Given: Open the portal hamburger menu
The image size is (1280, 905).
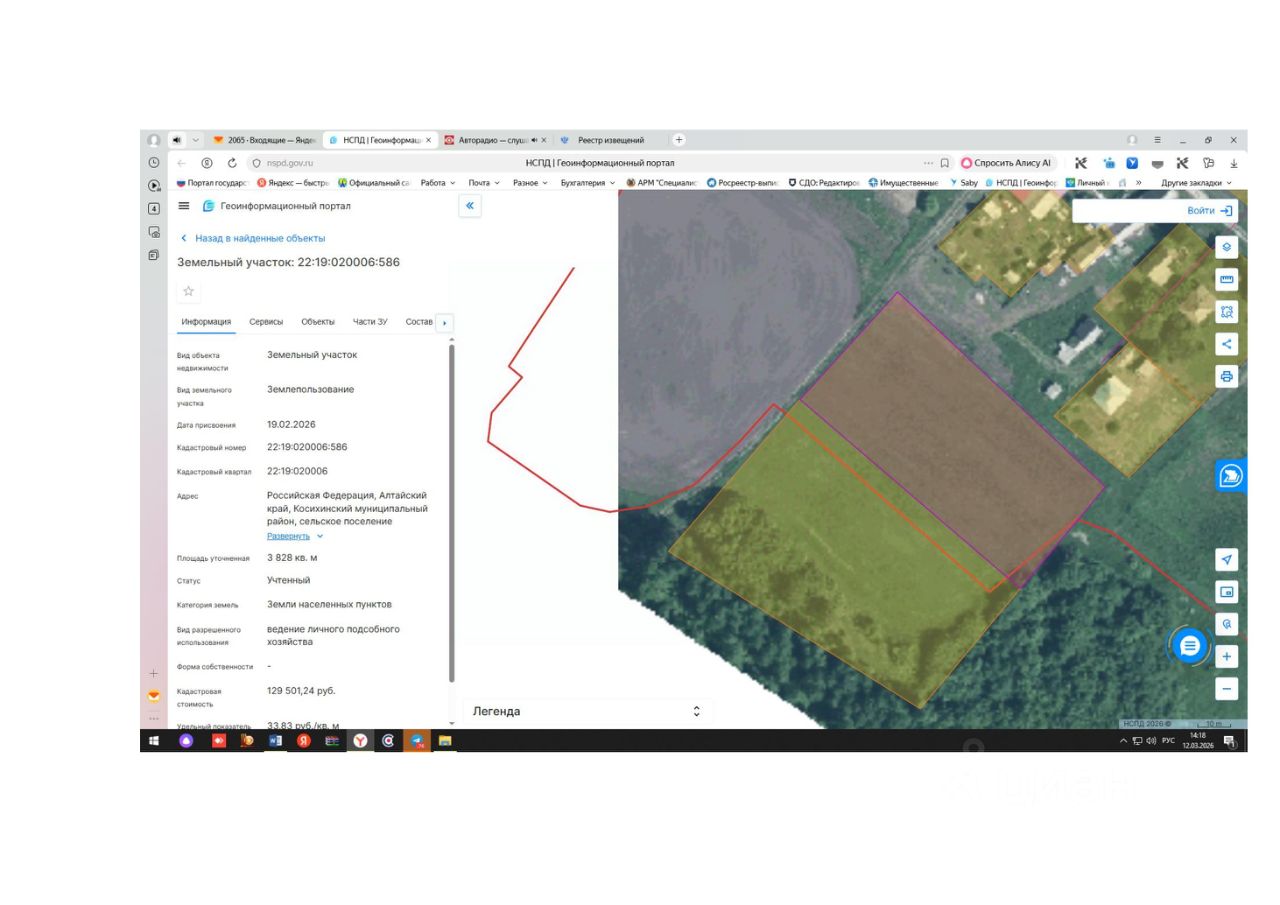Looking at the screenshot, I should click(184, 206).
